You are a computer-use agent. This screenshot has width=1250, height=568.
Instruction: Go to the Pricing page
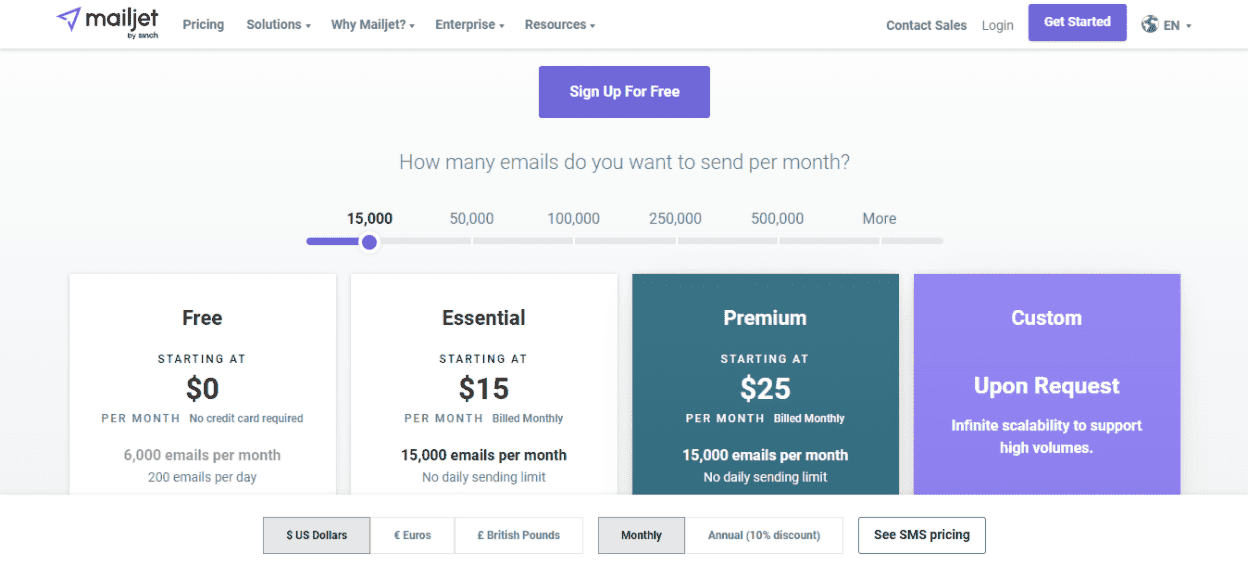tap(203, 24)
